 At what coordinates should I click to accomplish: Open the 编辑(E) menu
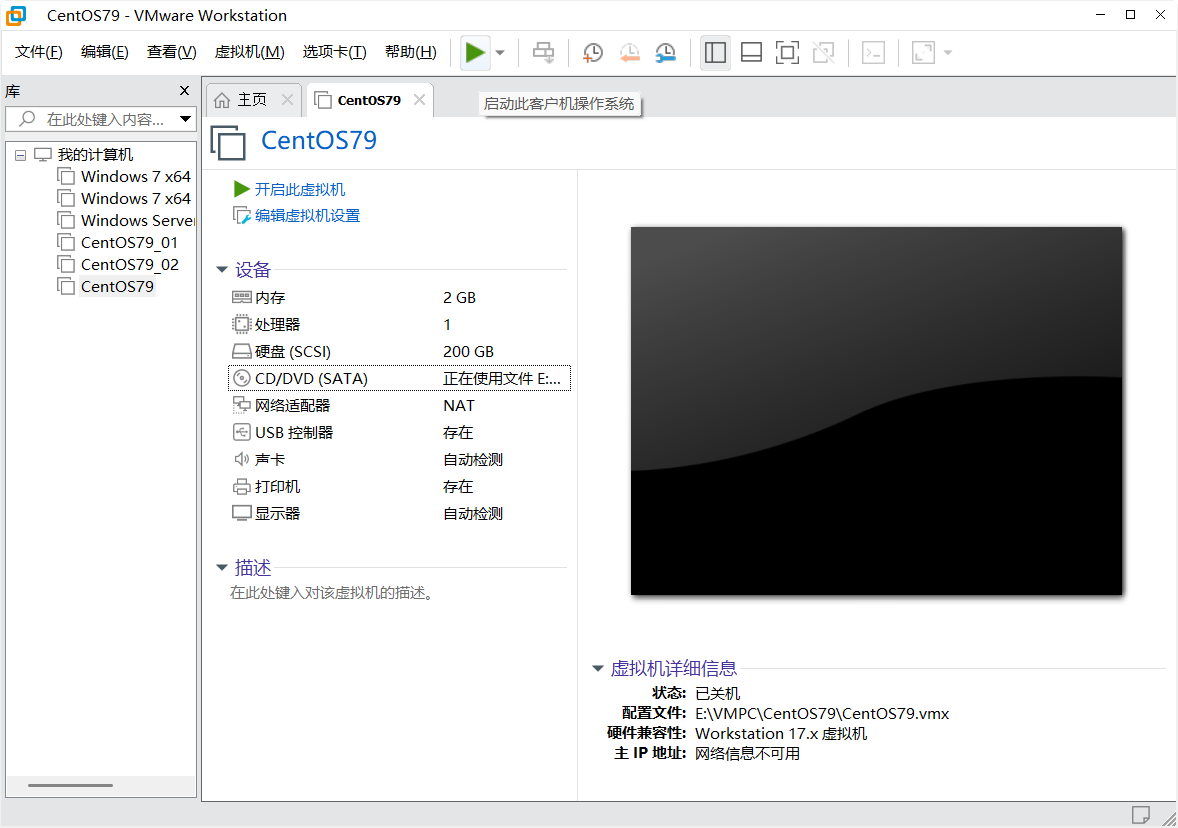pos(104,52)
